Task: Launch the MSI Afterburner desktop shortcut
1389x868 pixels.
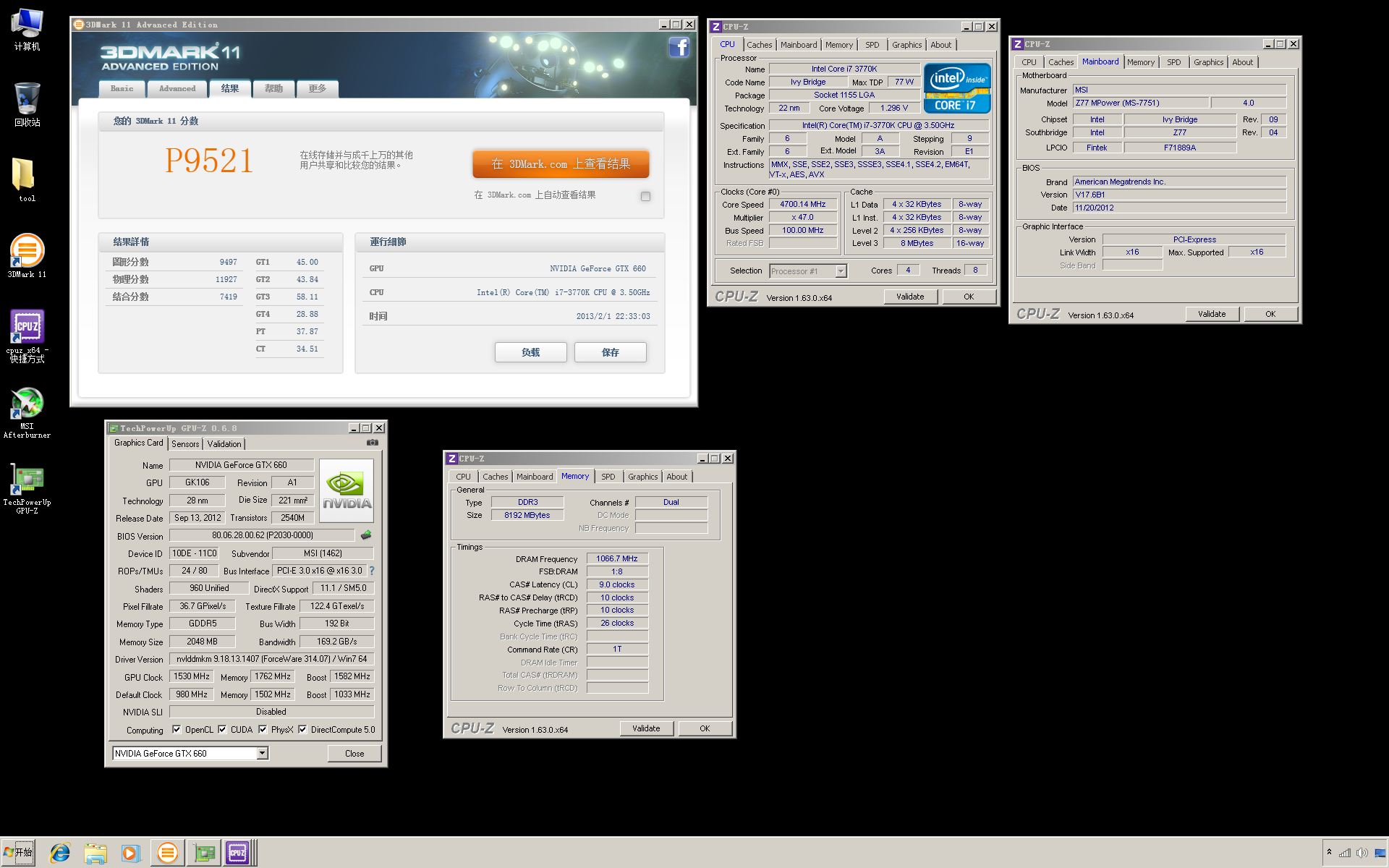Action: 27,412
